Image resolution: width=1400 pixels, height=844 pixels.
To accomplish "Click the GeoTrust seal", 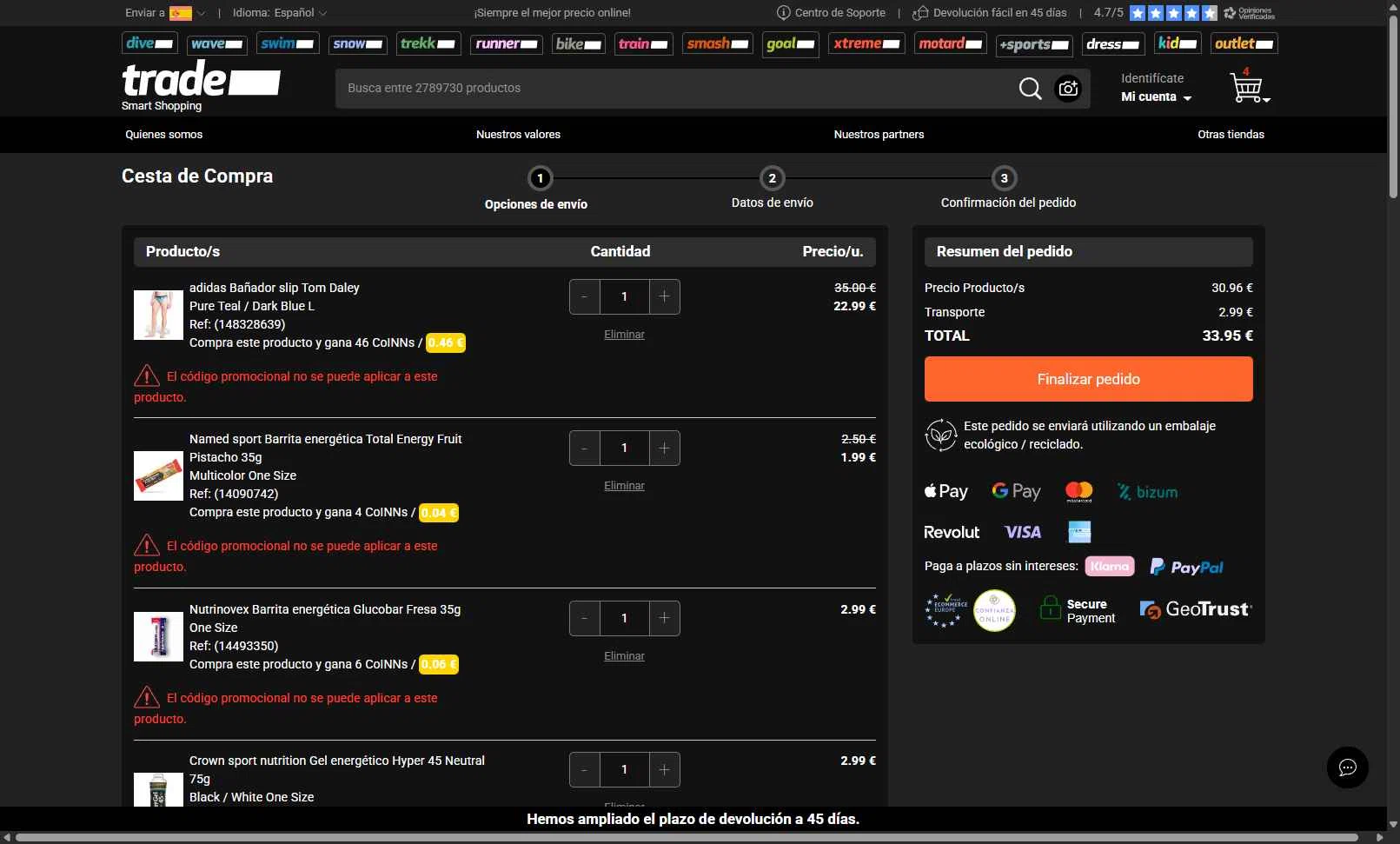I will coord(1196,610).
